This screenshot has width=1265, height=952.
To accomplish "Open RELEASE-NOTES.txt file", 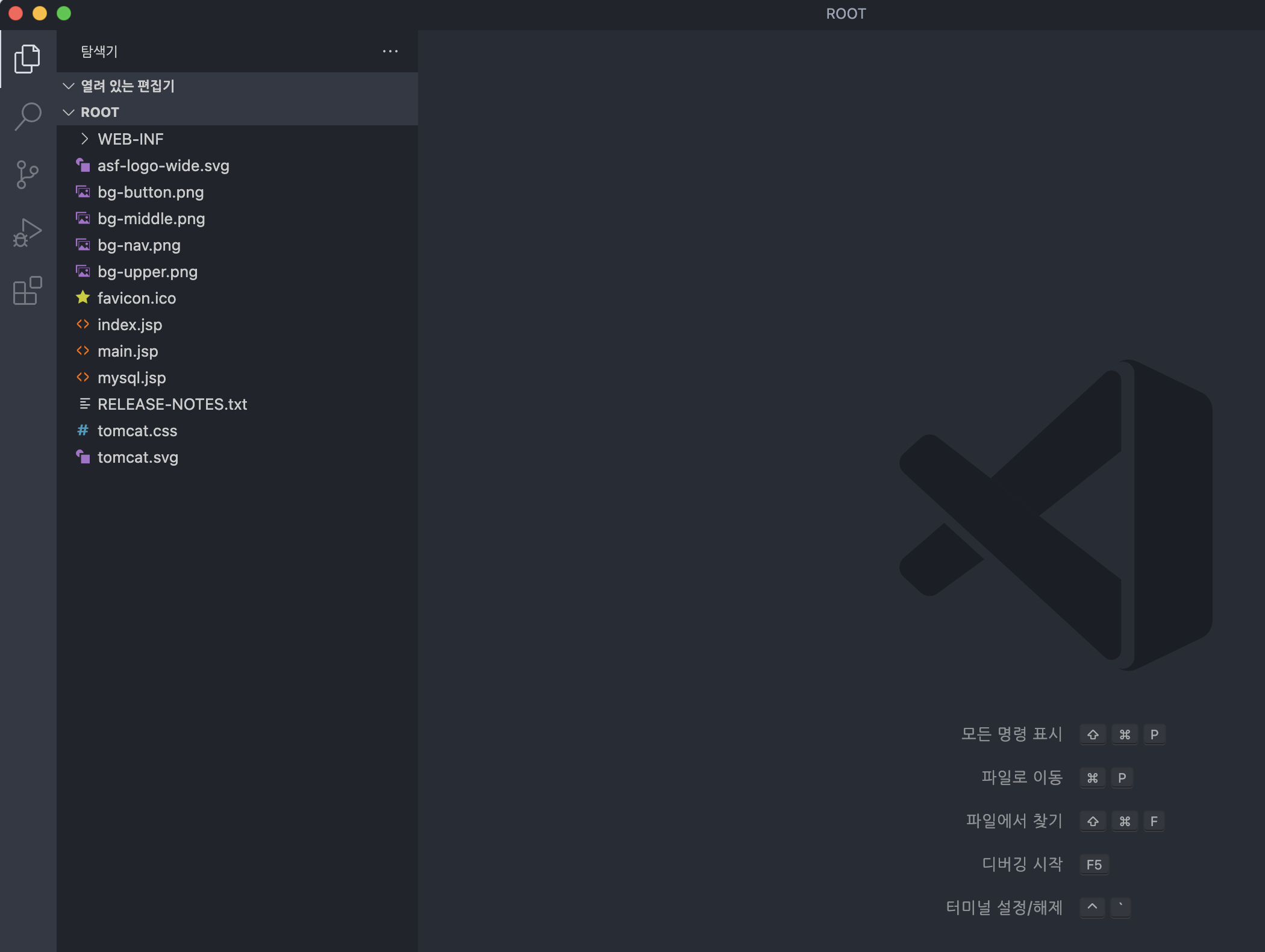I will click(x=172, y=404).
